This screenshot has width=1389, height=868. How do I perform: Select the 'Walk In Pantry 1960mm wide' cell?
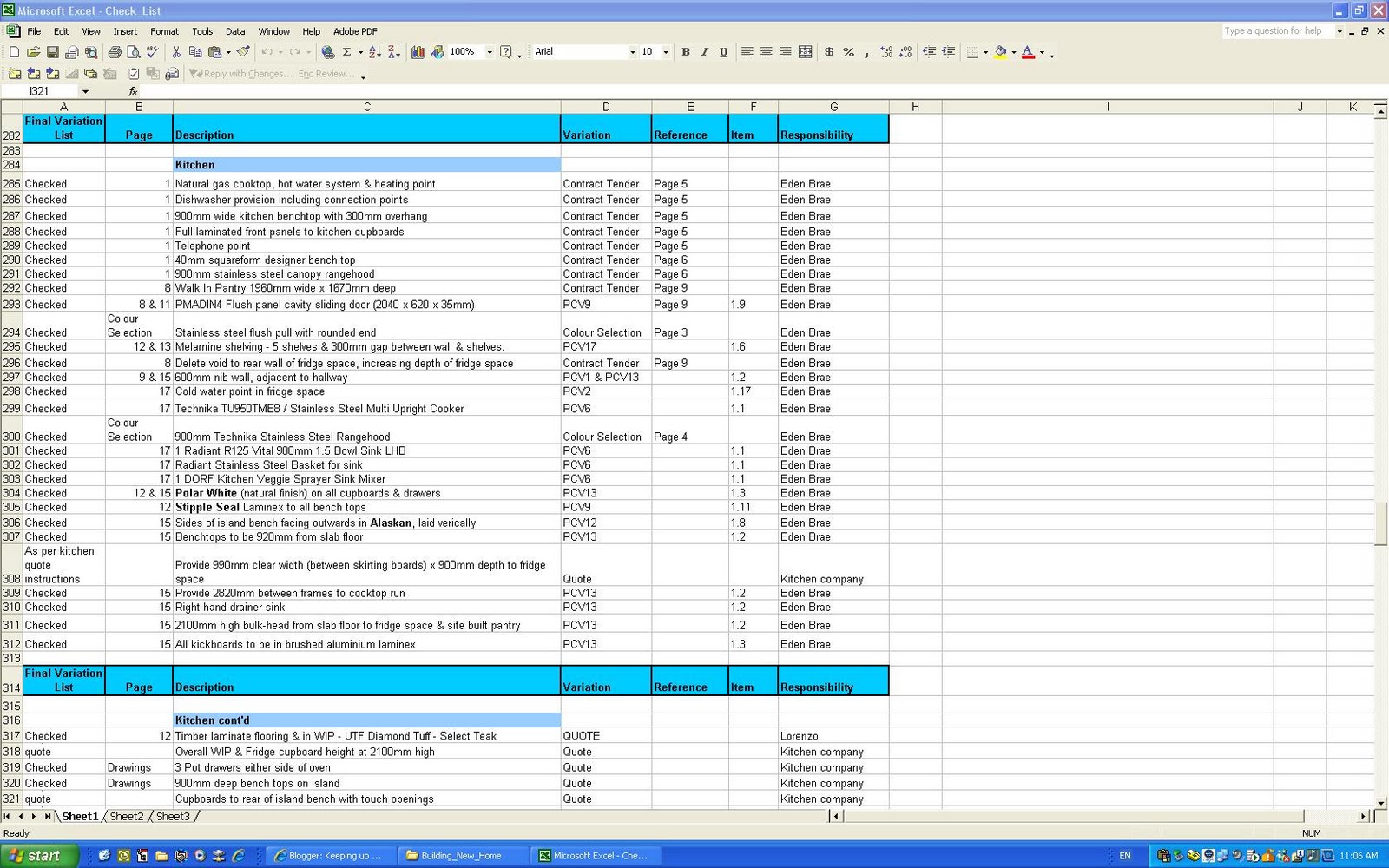[367, 288]
